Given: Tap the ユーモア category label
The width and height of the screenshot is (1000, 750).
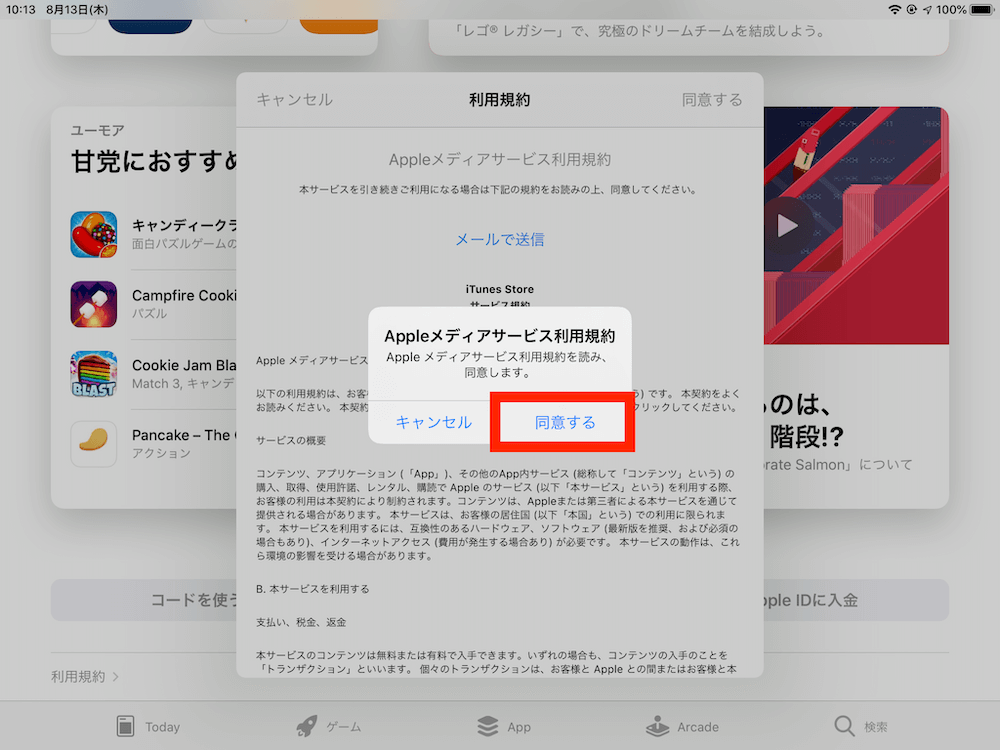Looking at the screenshot, I should point(97,130).
